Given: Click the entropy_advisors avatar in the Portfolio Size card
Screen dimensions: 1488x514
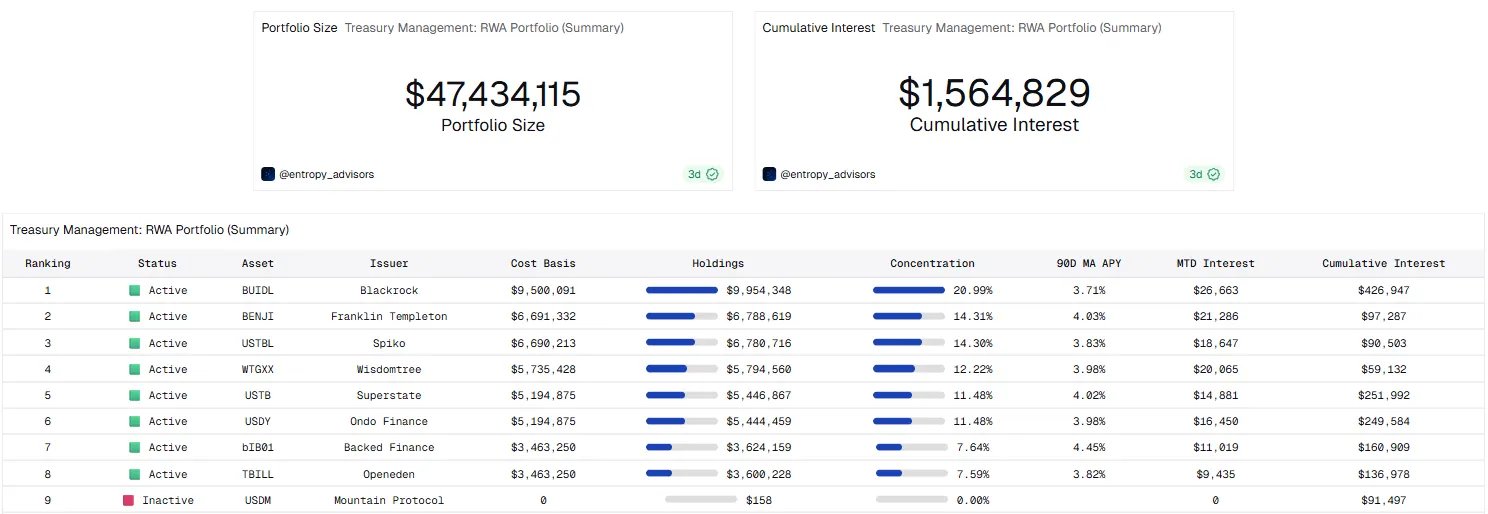Looking at the screenshot, I should coord(268,174).
